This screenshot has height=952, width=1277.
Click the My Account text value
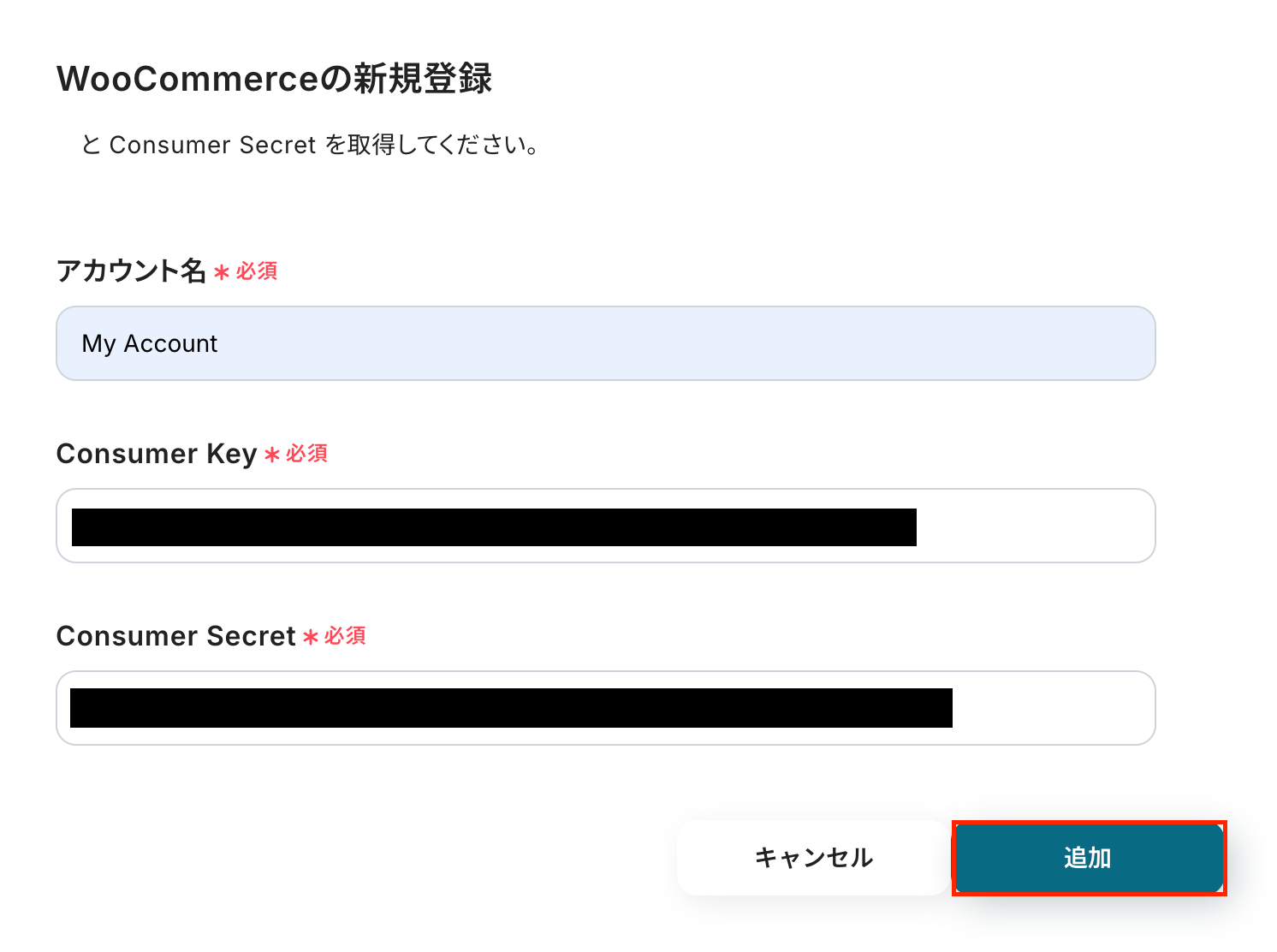click(x=150, y=343)
